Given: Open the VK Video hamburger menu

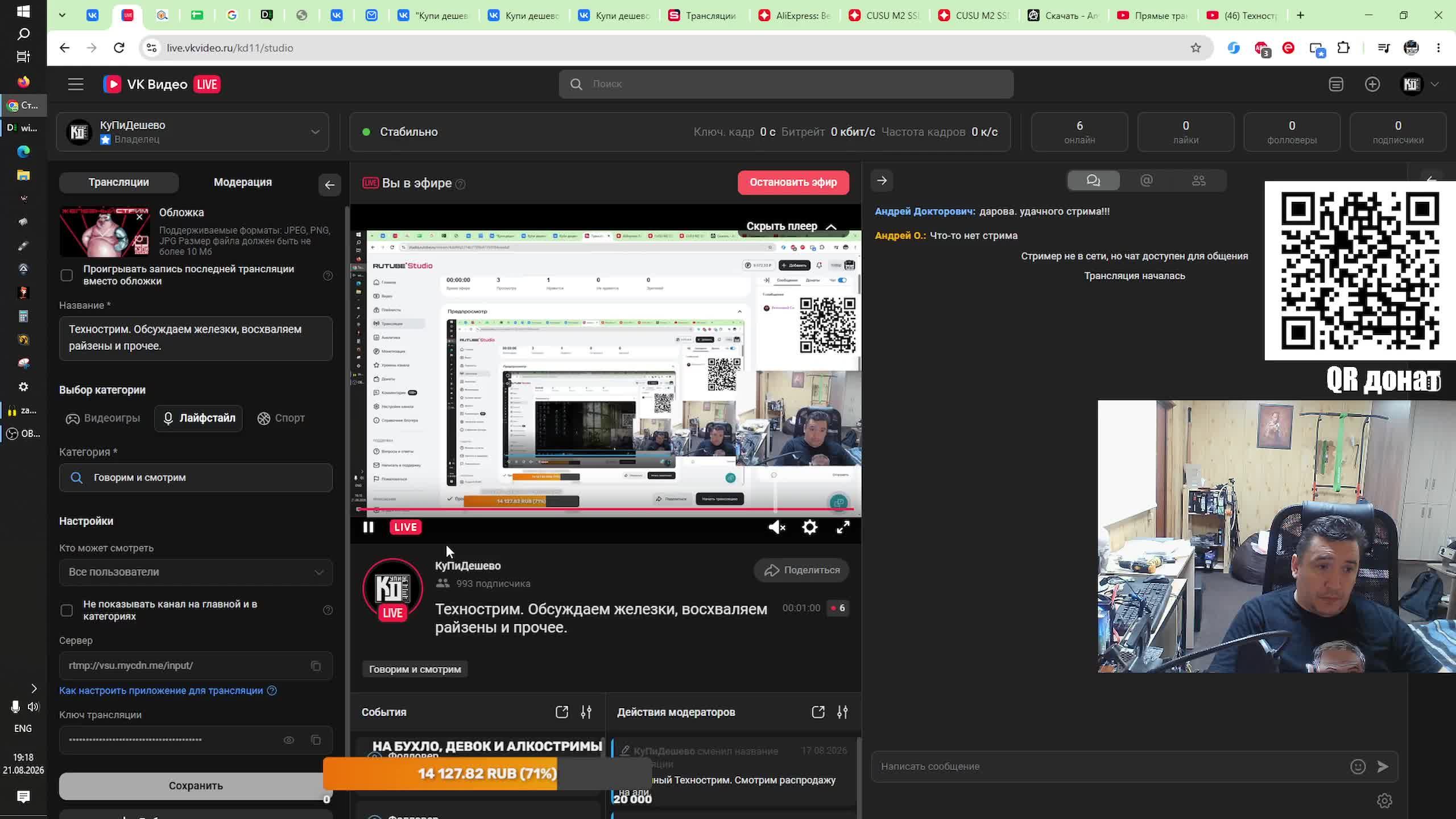Looking at the screenshot, I should click(x=76, y=84).
